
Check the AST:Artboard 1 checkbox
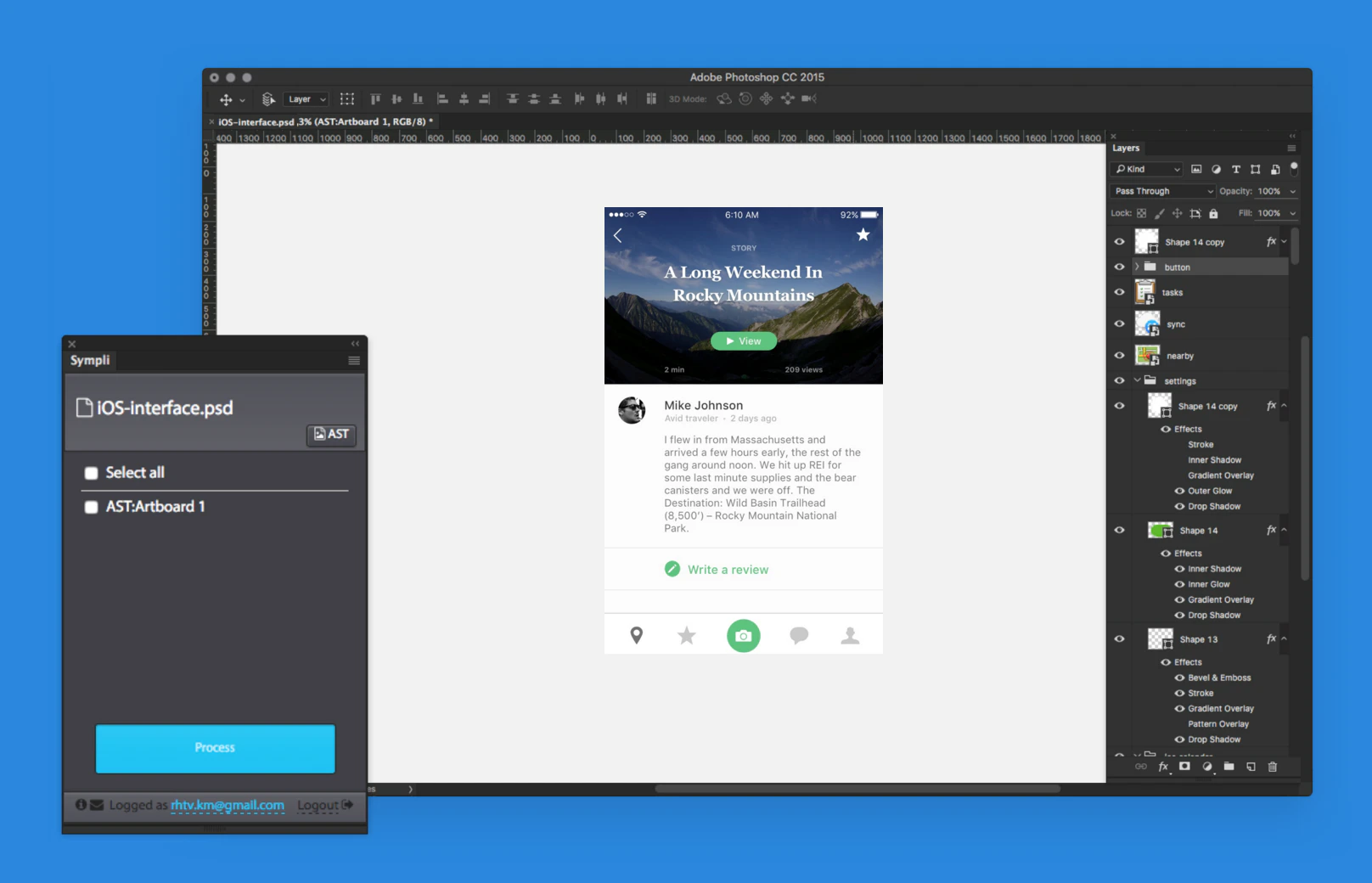[91, 507]
